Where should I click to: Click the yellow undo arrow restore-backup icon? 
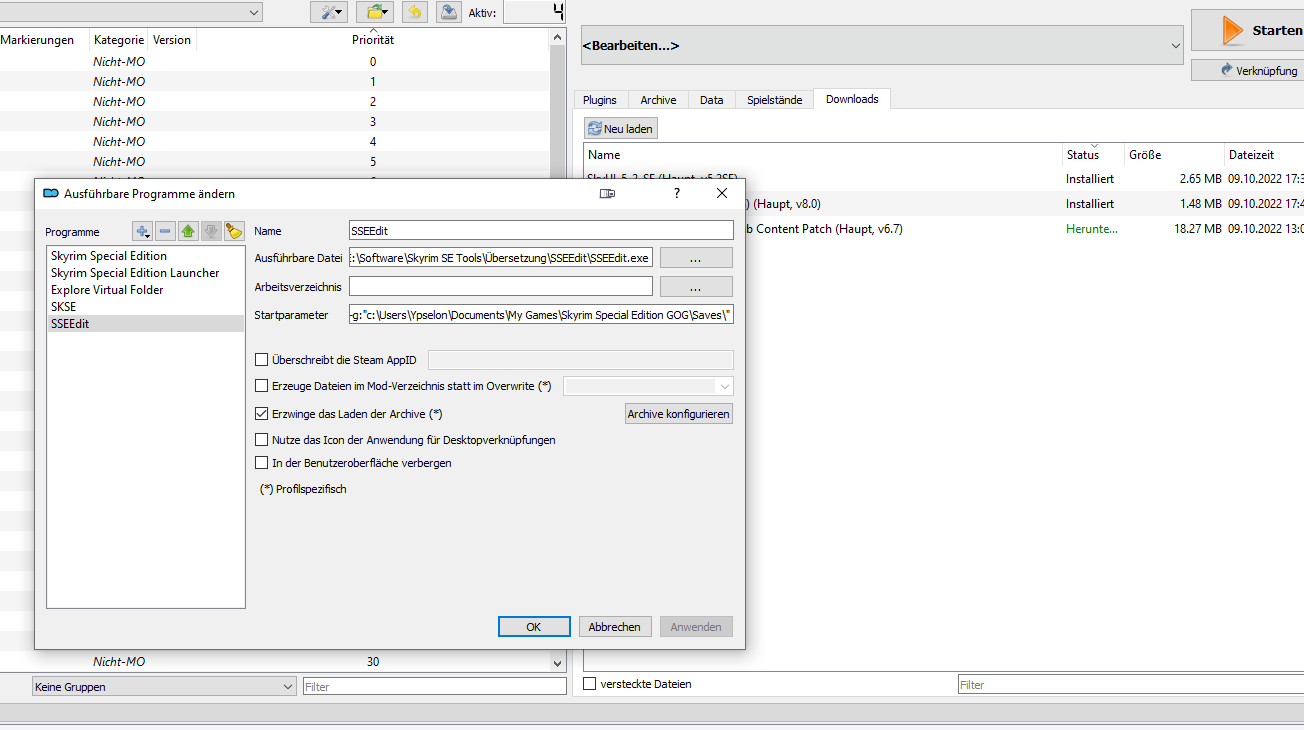[415, 12]
